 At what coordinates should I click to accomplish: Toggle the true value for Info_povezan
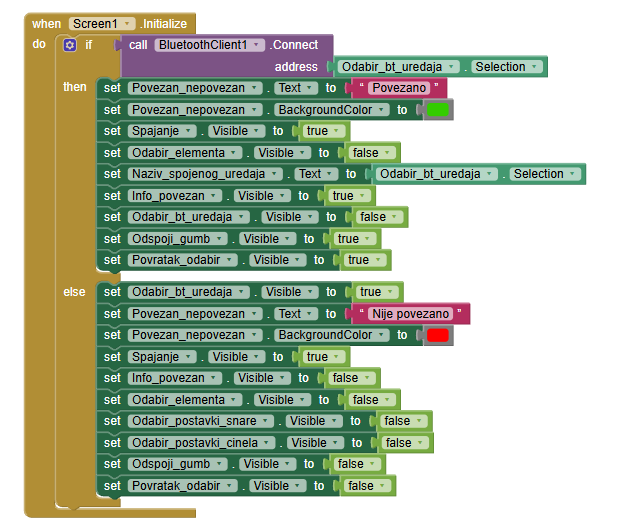coord(347,196)
